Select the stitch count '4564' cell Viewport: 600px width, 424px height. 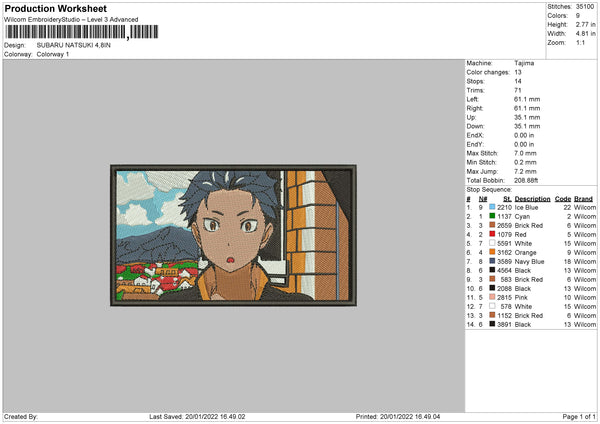(504, 271)
